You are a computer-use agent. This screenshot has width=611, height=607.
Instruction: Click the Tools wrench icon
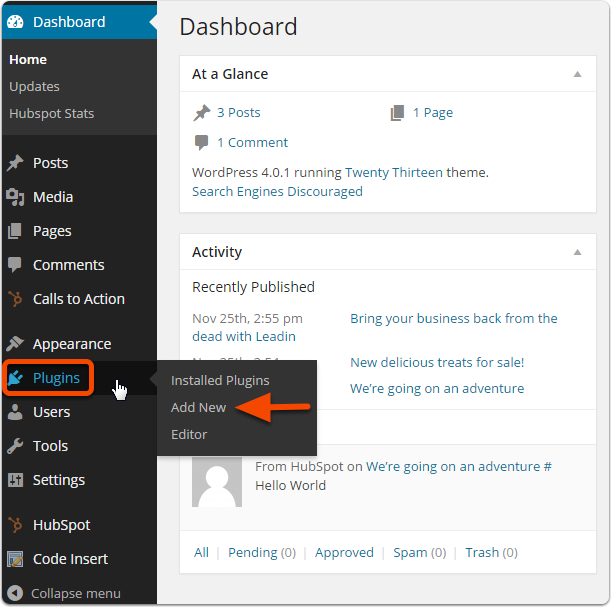(x=15, y=446)
